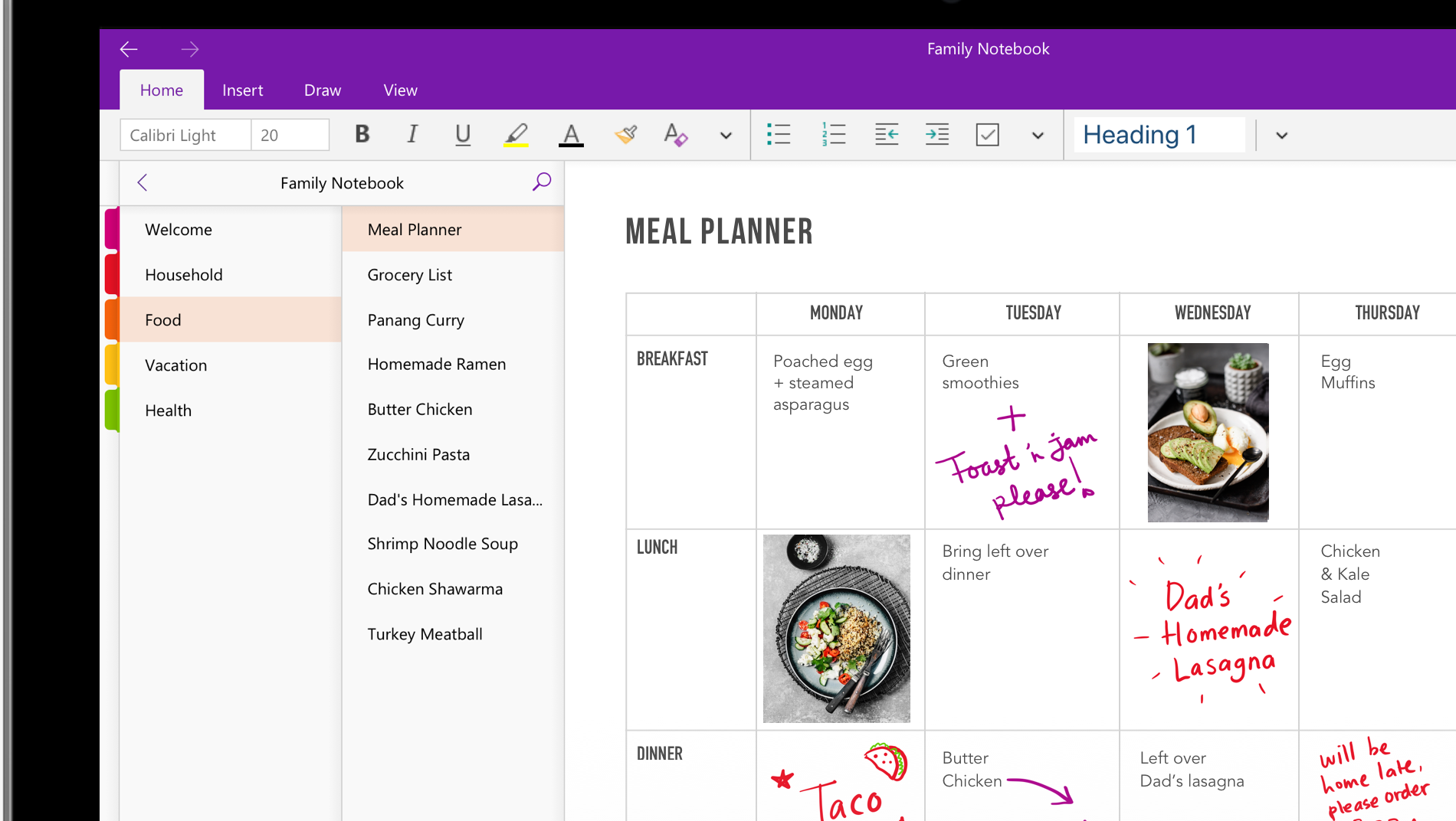Apply bold formatting
Screen dimensions: 1456x821
click(361, 135)
